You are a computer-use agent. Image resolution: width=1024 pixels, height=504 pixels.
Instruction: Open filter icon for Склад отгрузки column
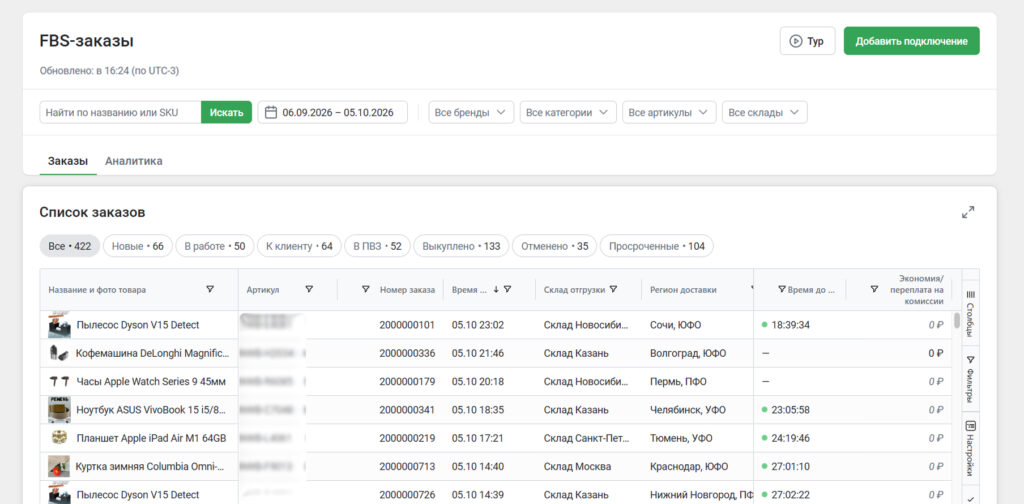coord(613,289)
